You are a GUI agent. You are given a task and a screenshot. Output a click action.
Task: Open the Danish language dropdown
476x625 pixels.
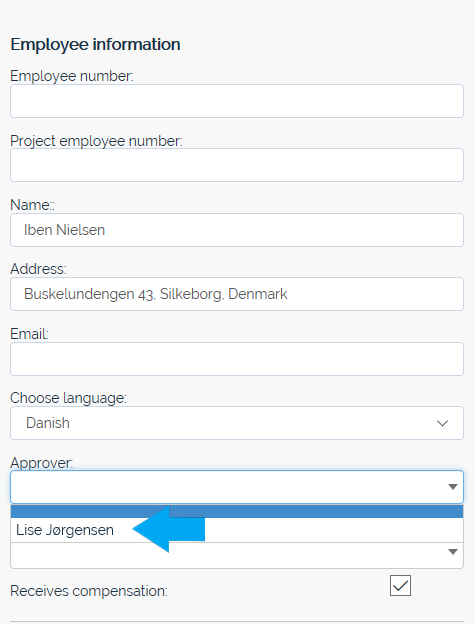(x=237, y=423)
